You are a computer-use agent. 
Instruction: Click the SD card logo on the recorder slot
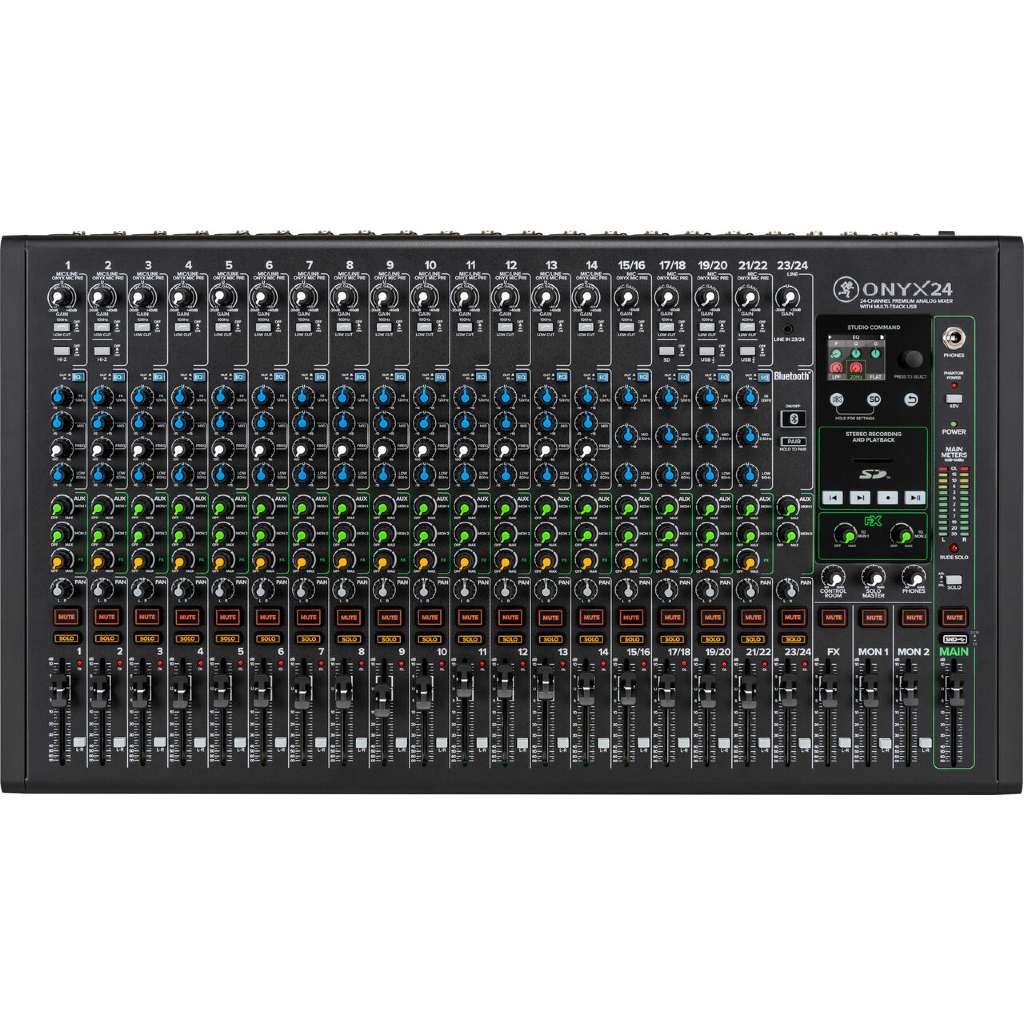pyautogui.click(x=873, y=475)
